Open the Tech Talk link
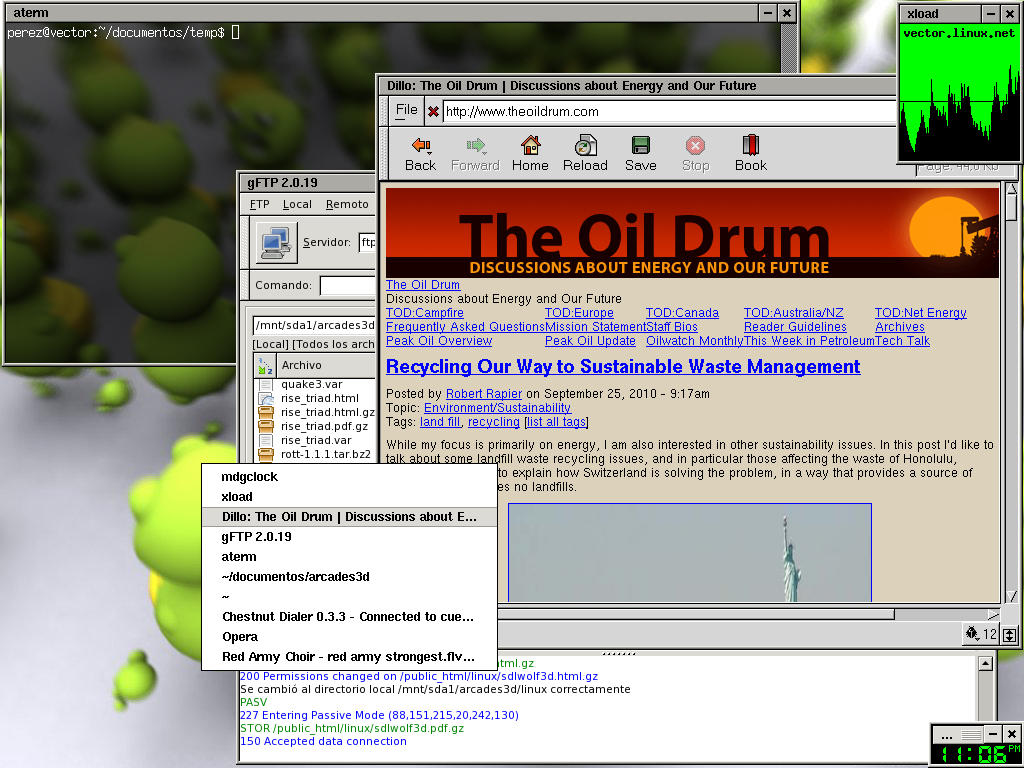The height and width of the screenshot is (768, 1024). point(903,341)
